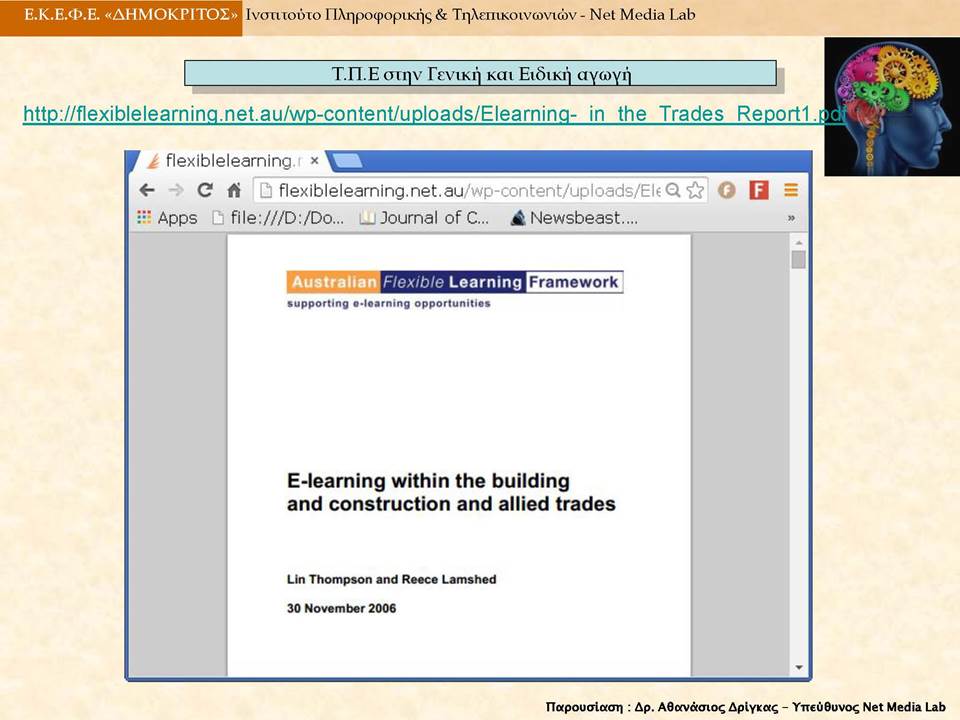Image resolution: width=960 pixels, height=720 pixels.
Task: Reload the page with refresh icon
Action: [205, 190]
